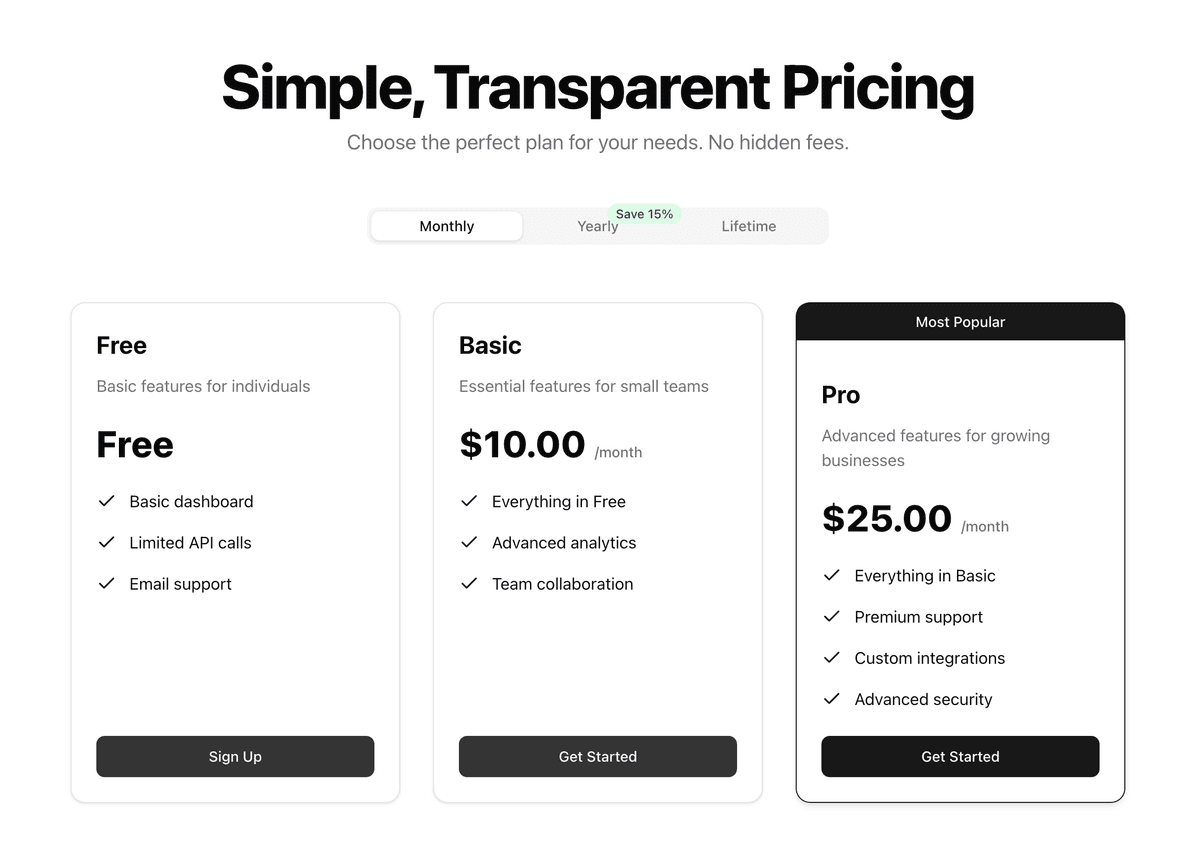The image size is (1200, 860).
Task: Select the Pro plan heading
Action: coord(841,394)
